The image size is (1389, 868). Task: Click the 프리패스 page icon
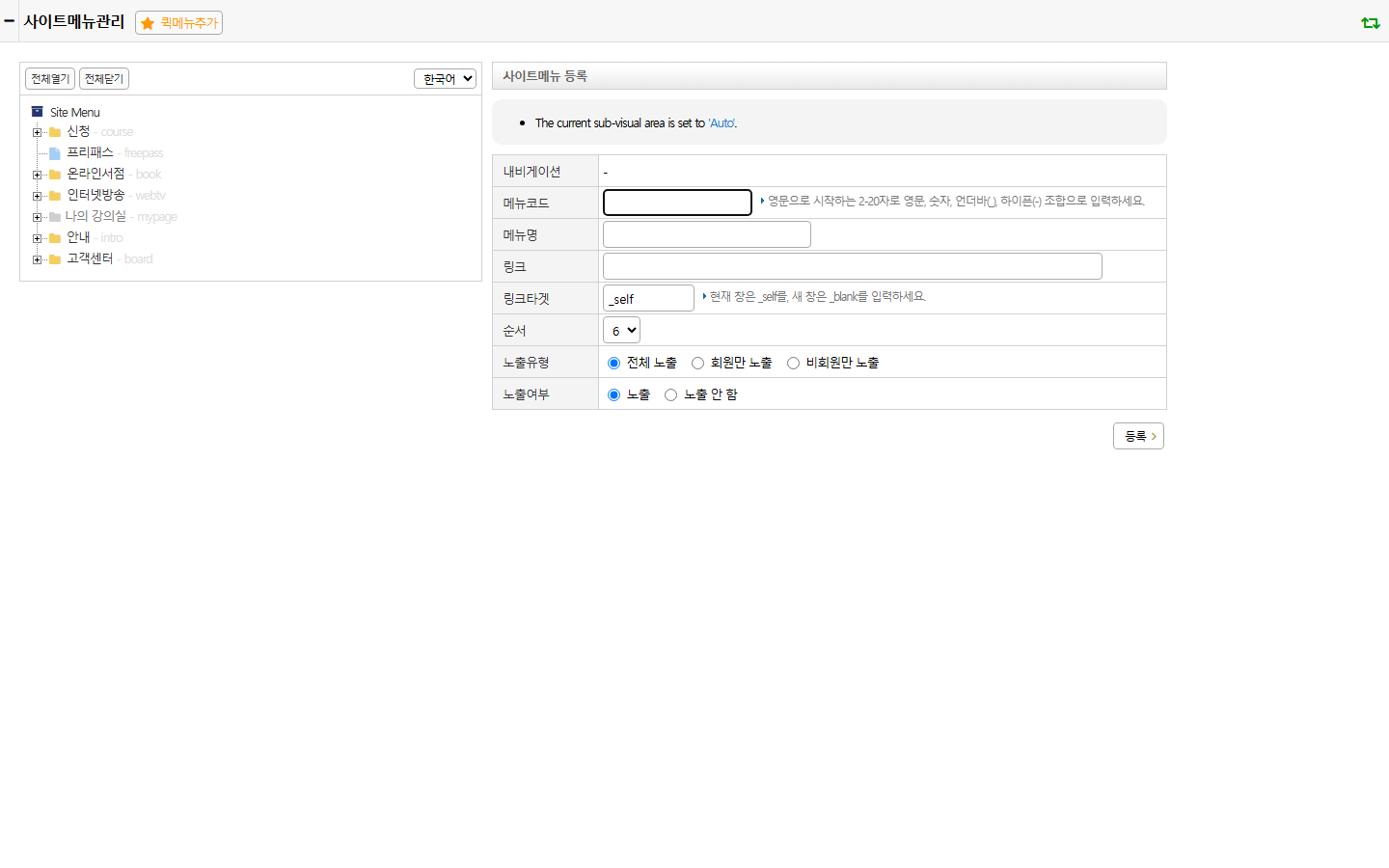click(x=55, y=153)
